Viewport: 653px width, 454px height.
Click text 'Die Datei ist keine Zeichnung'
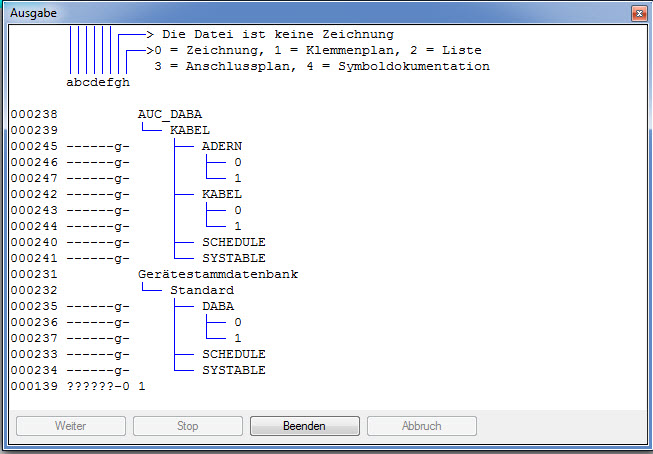click(x=278, y=34)
